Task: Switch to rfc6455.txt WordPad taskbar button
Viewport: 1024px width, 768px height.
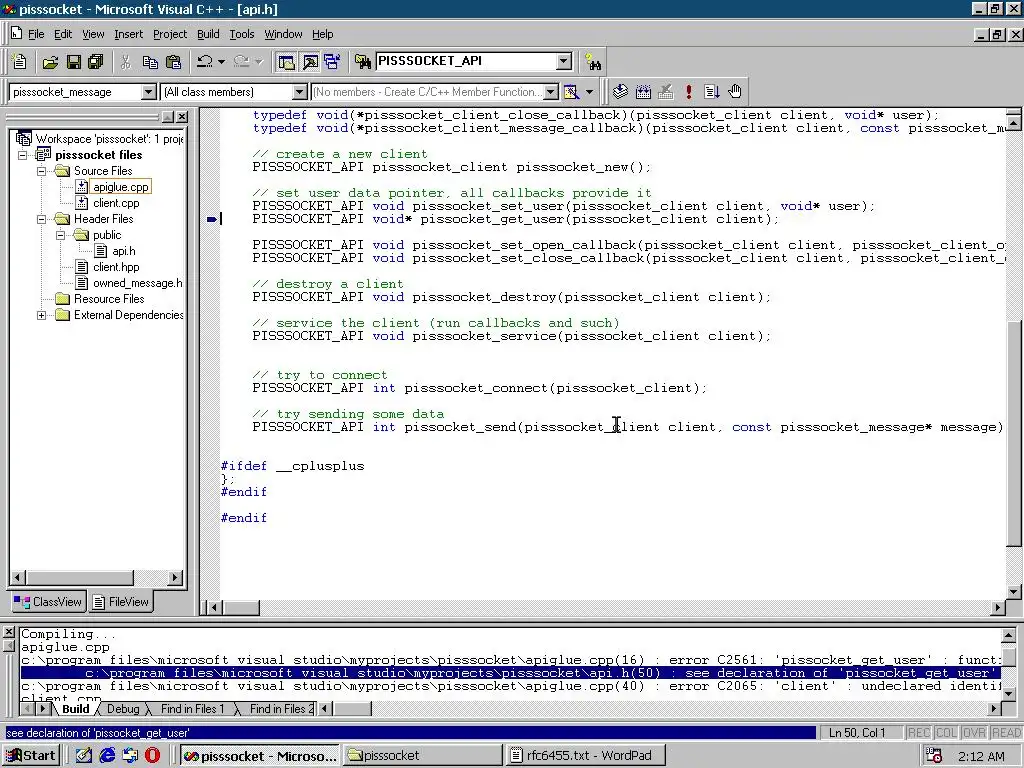Action: point(585,756)
